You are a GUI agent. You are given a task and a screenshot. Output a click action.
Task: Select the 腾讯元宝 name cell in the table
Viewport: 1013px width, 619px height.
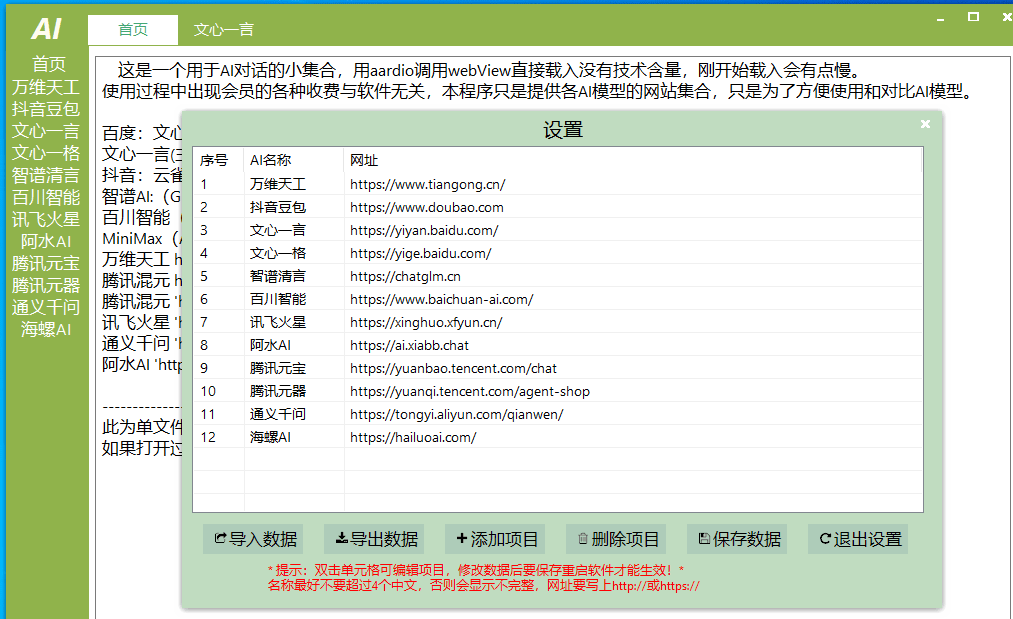pos(294,368)
